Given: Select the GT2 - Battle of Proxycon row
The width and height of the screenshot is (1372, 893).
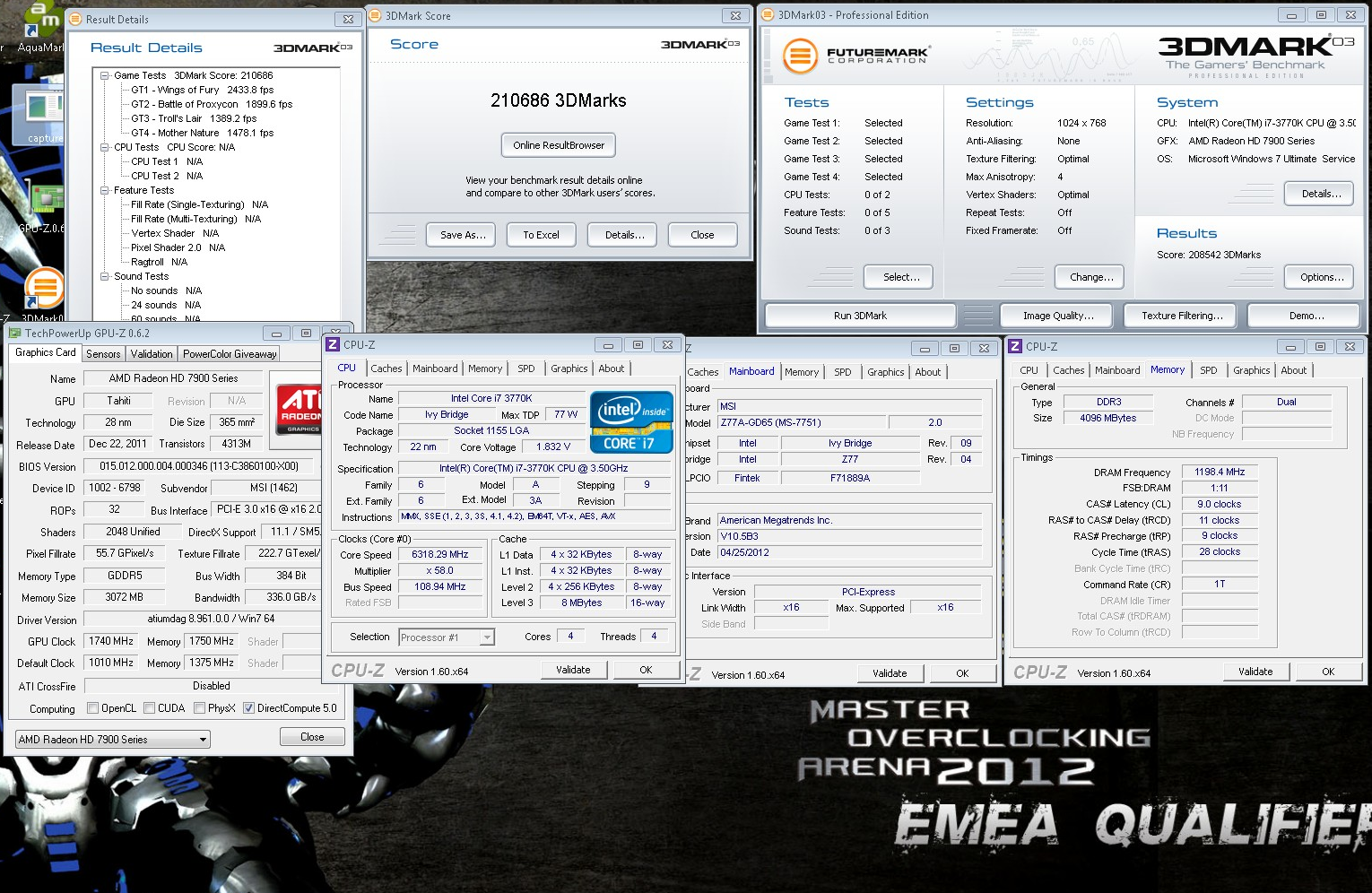Looking at the screenshot, I should point(212,105).
